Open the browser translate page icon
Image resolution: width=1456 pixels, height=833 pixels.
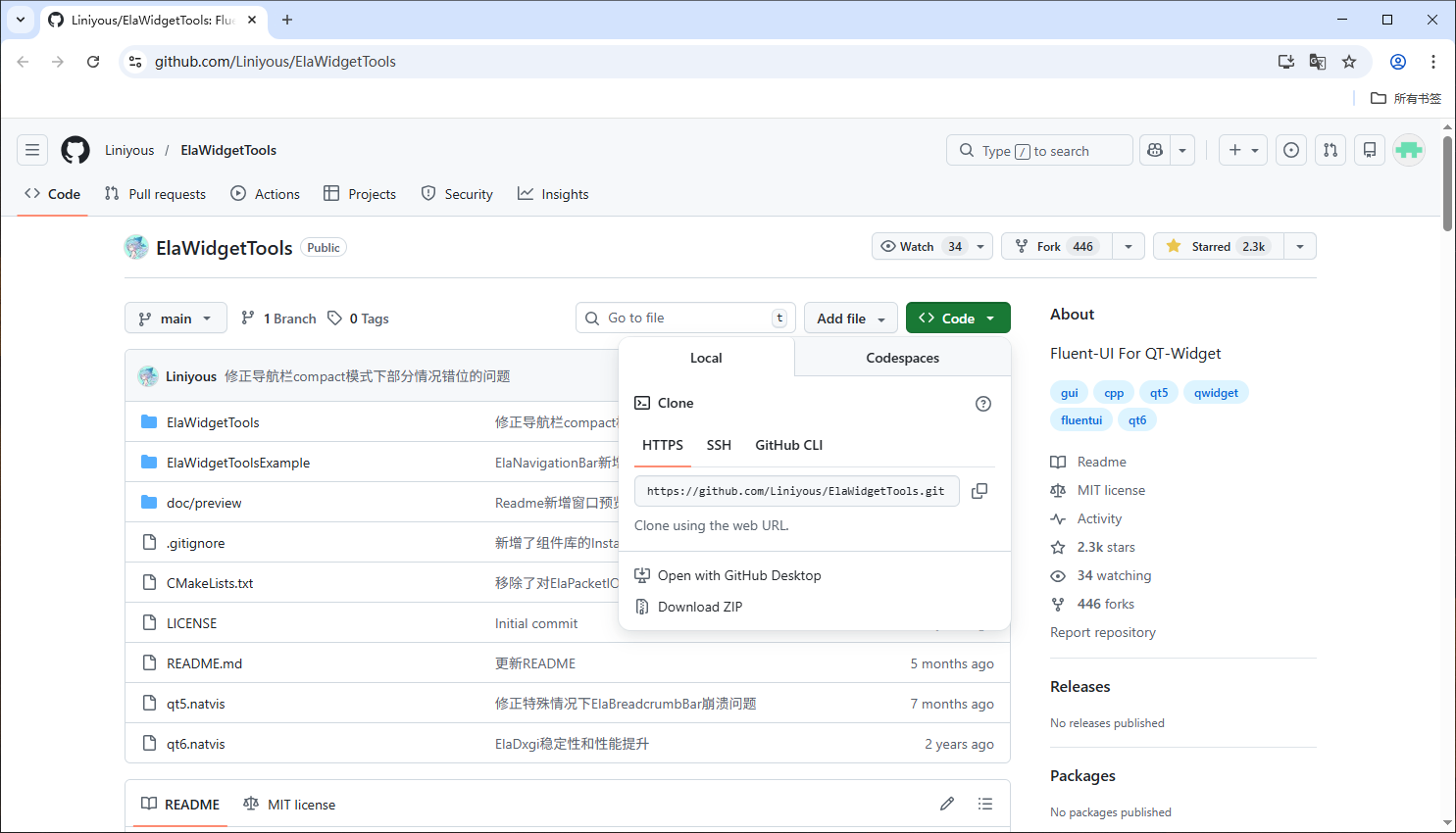pos(1318,62)
